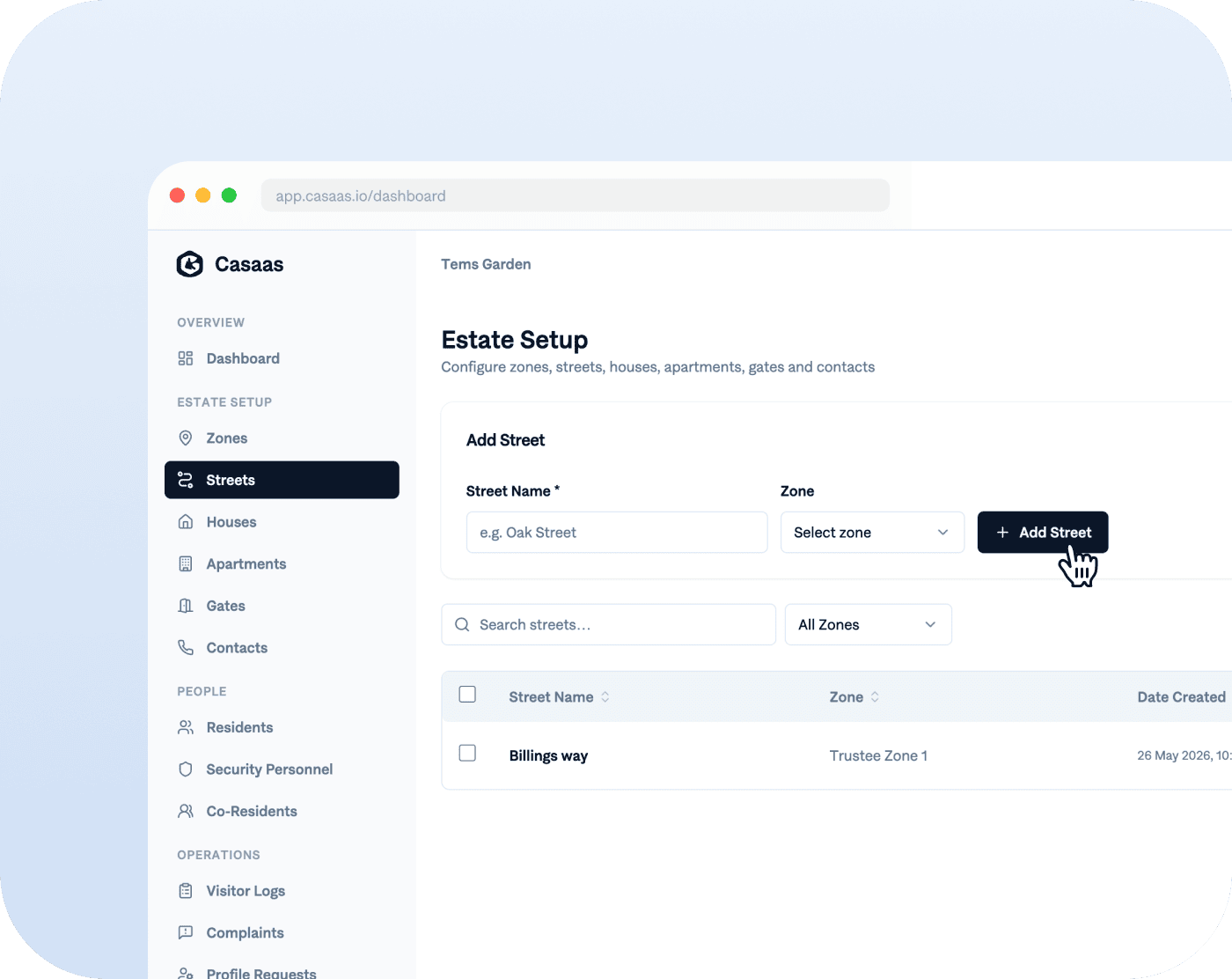Open Contacts in the sidebar
Image resolution: width=1232 pixels, height=979 pixels.
[282, 648]
